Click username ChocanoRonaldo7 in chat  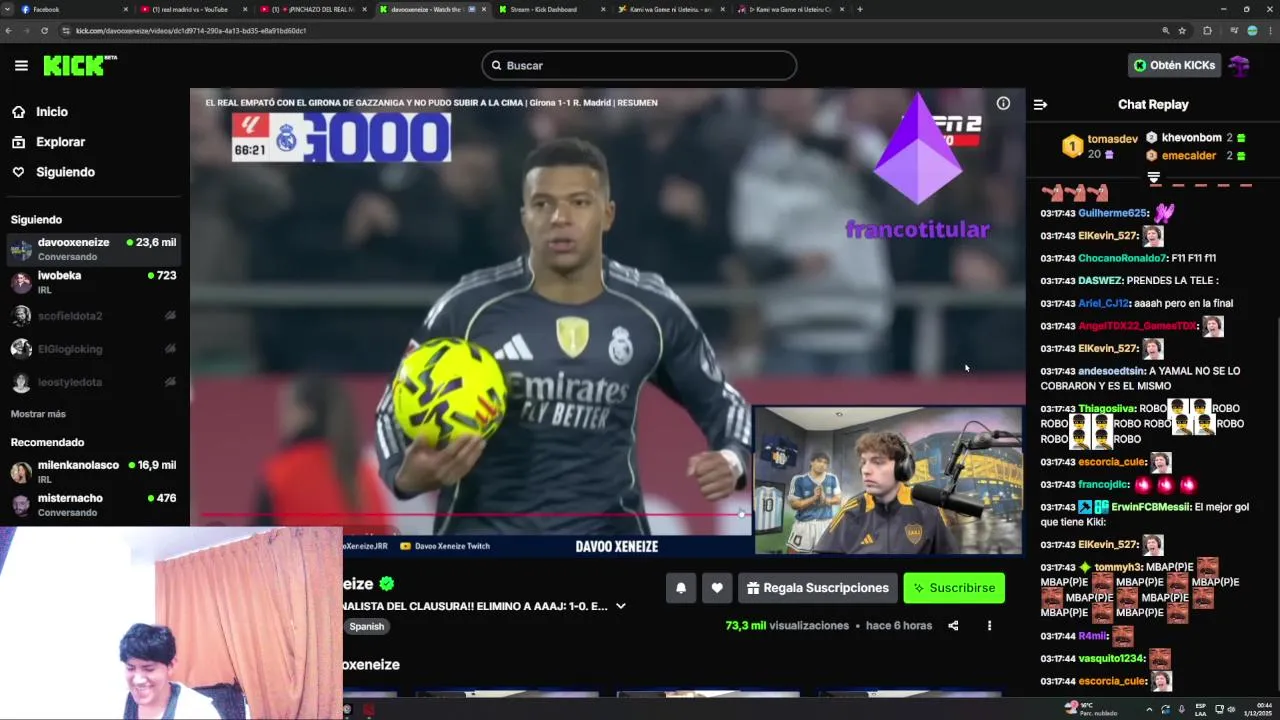(1122, 258)
